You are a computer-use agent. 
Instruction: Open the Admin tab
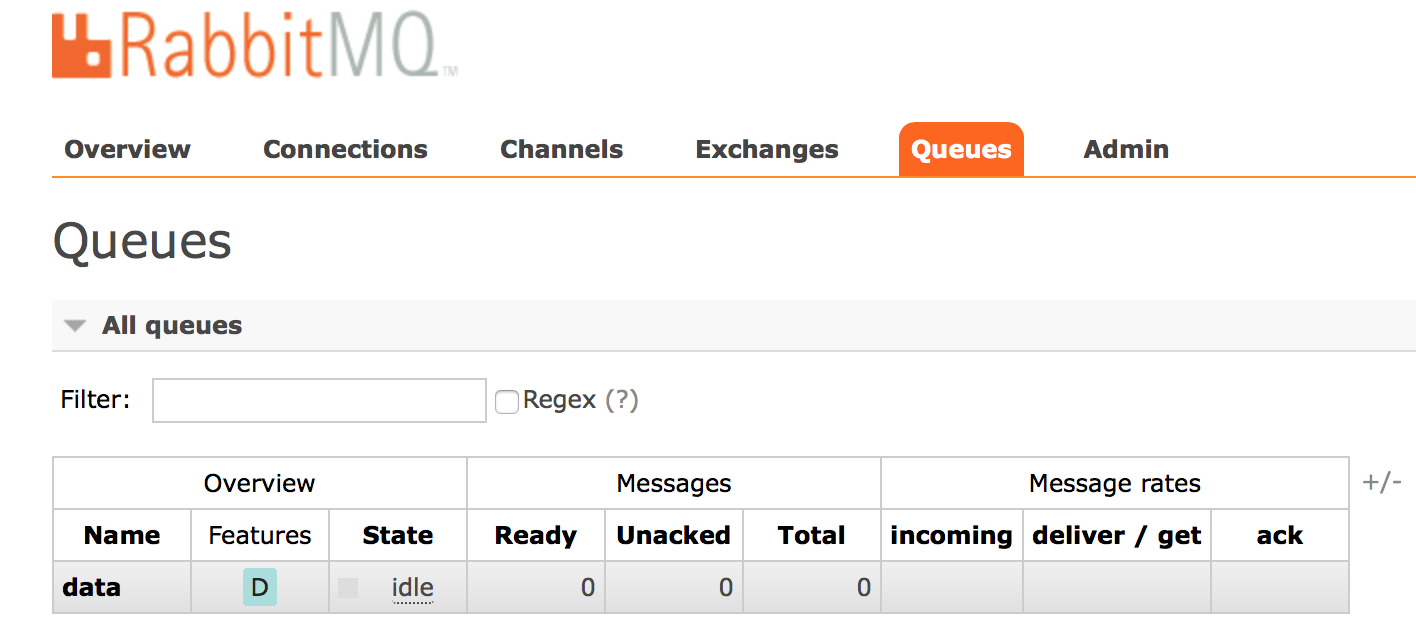coord(1126,150)
